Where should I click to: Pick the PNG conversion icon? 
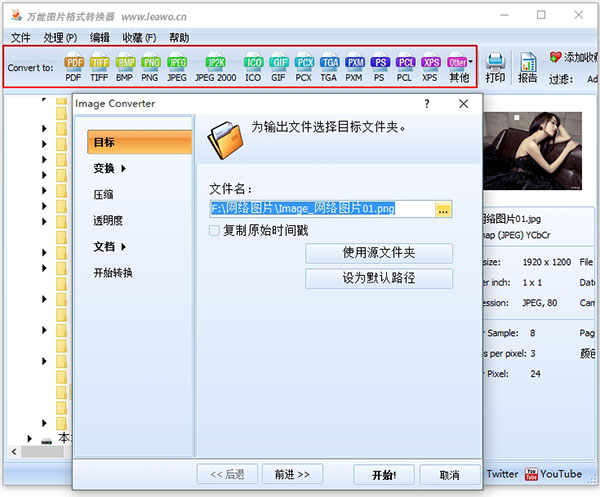(x=150, y=67)
